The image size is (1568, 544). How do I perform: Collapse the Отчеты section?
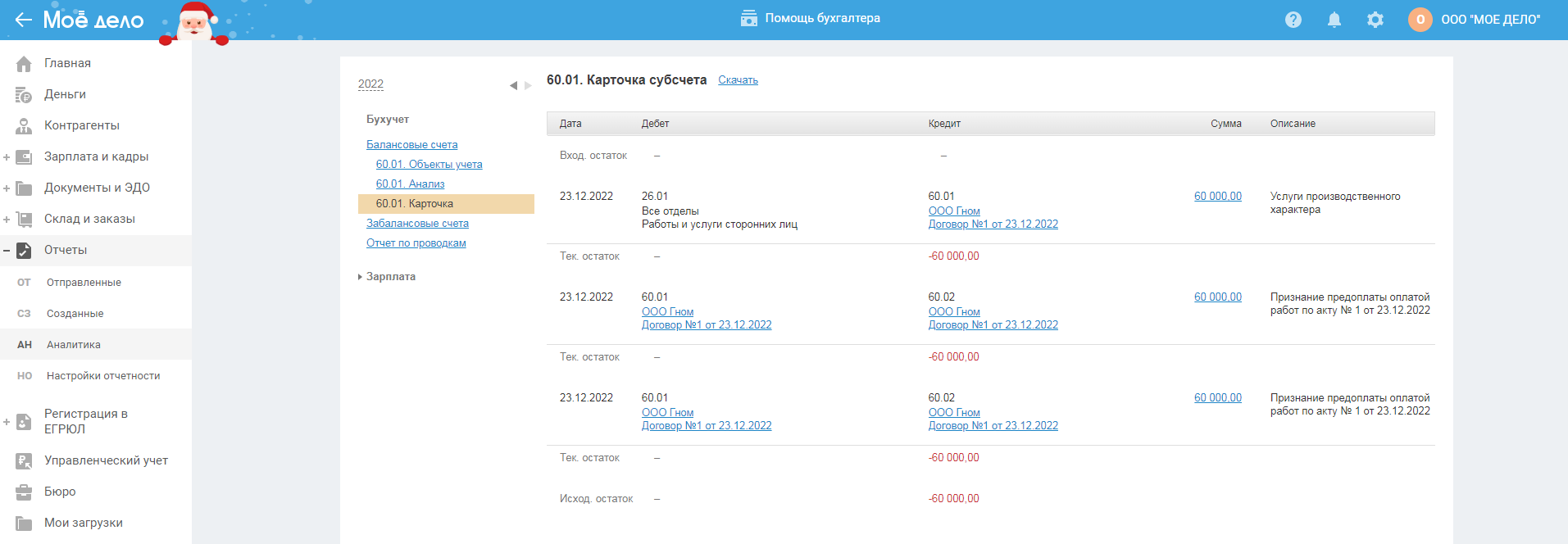[x=7, y=251]
